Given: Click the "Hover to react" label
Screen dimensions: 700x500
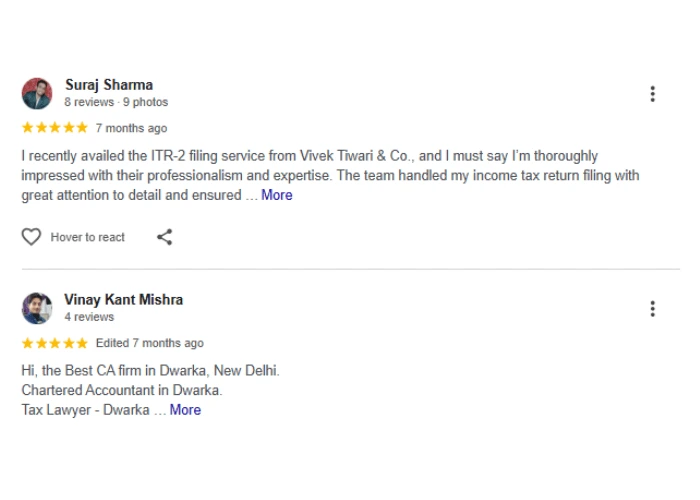Looking at the screenshot, I should tap(88, 238).
